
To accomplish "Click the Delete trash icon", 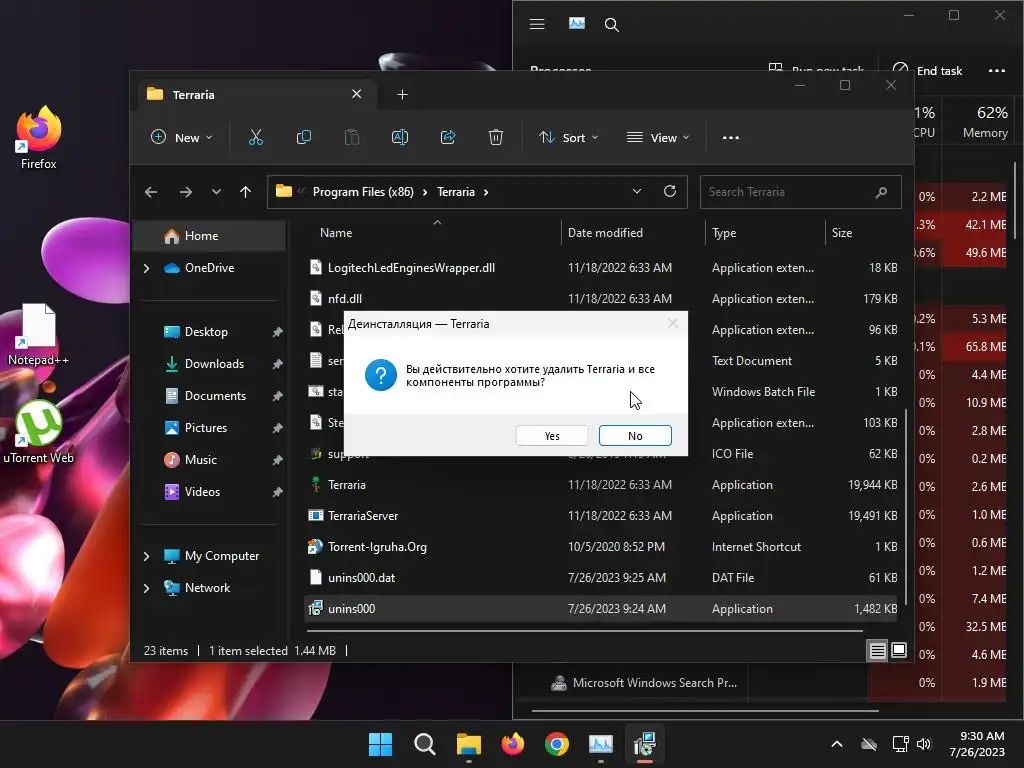I will 496,137.
